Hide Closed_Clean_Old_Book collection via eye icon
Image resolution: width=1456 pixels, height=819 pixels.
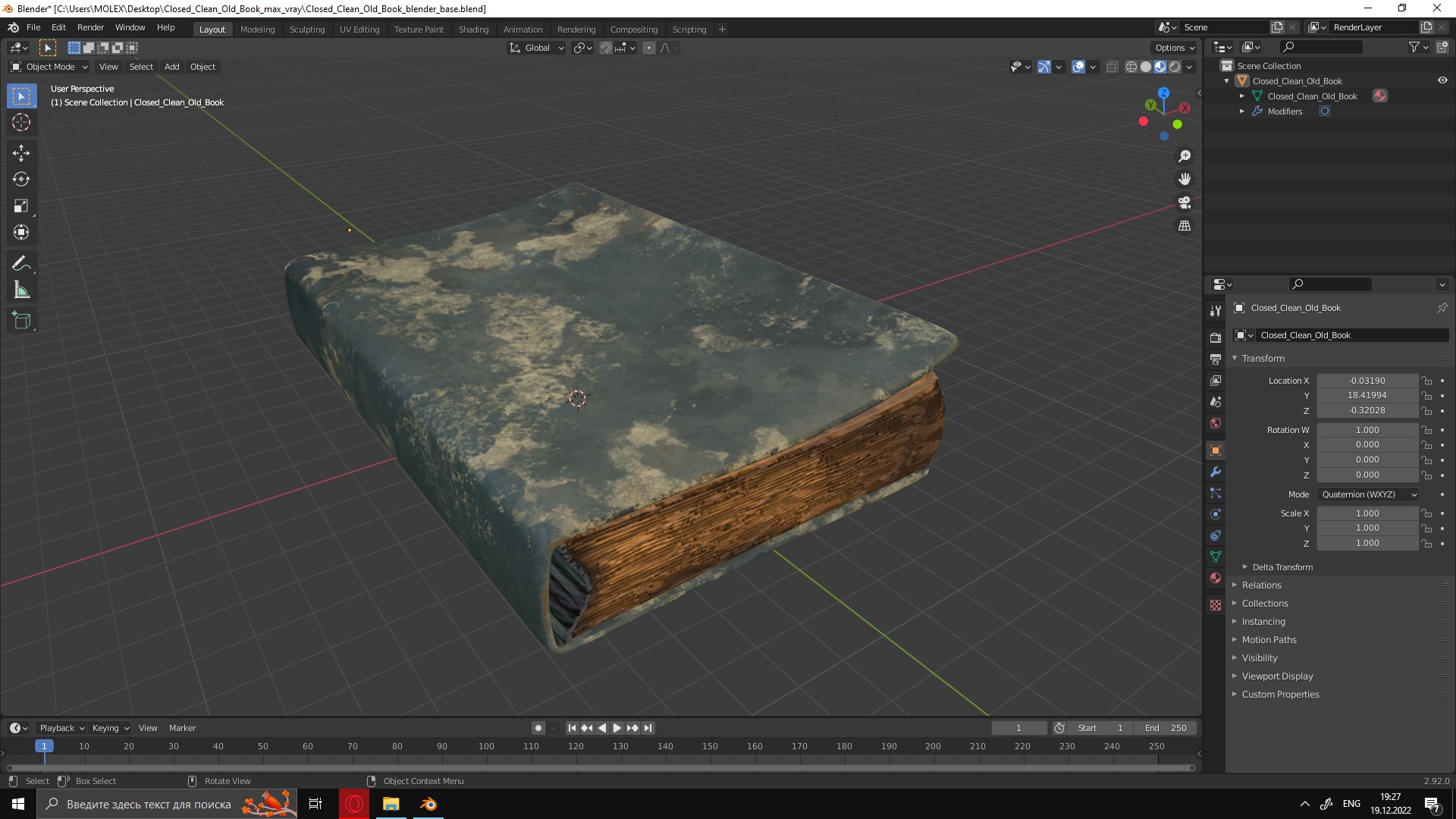(x=1442, y=80)
